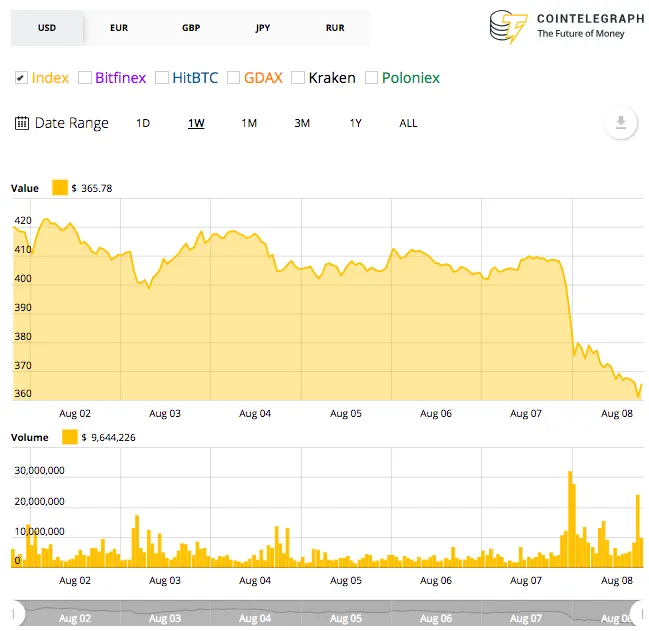Switch to the RUR currency tab
The width and height of the screenshot is (649, 631).
[335, 28]
